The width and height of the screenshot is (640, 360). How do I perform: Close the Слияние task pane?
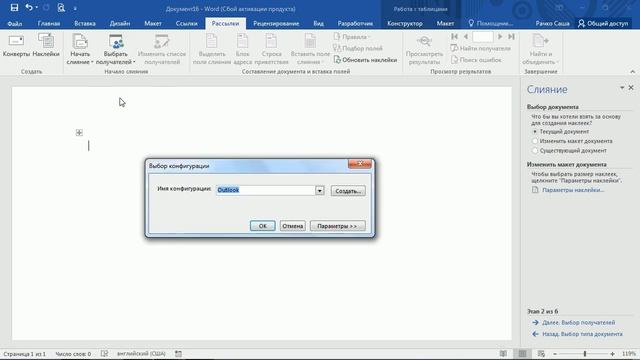pyautogui.click(x=631, y=88)
